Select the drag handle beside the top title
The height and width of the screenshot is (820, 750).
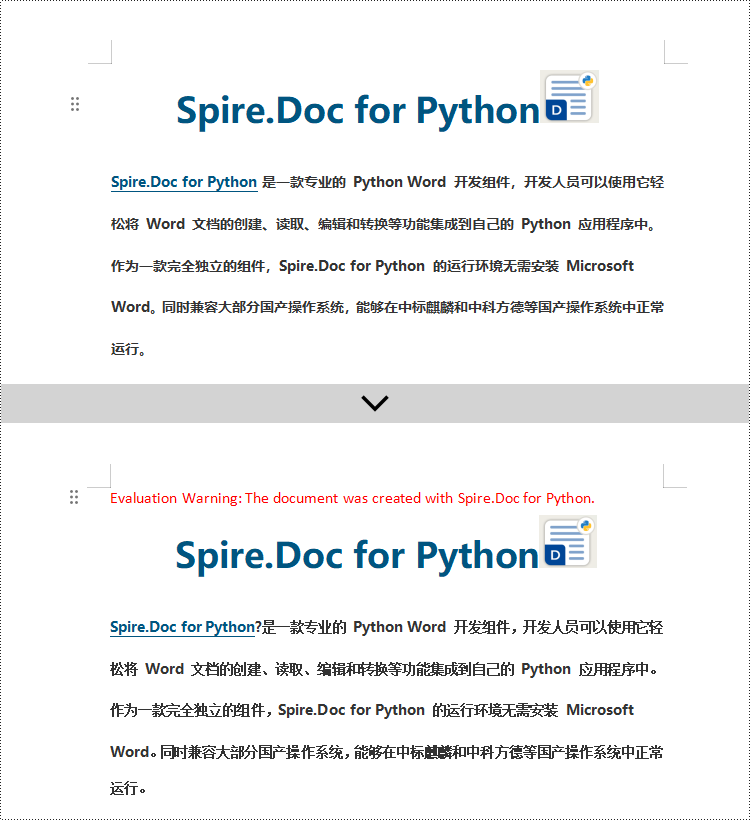pos(75,104)
